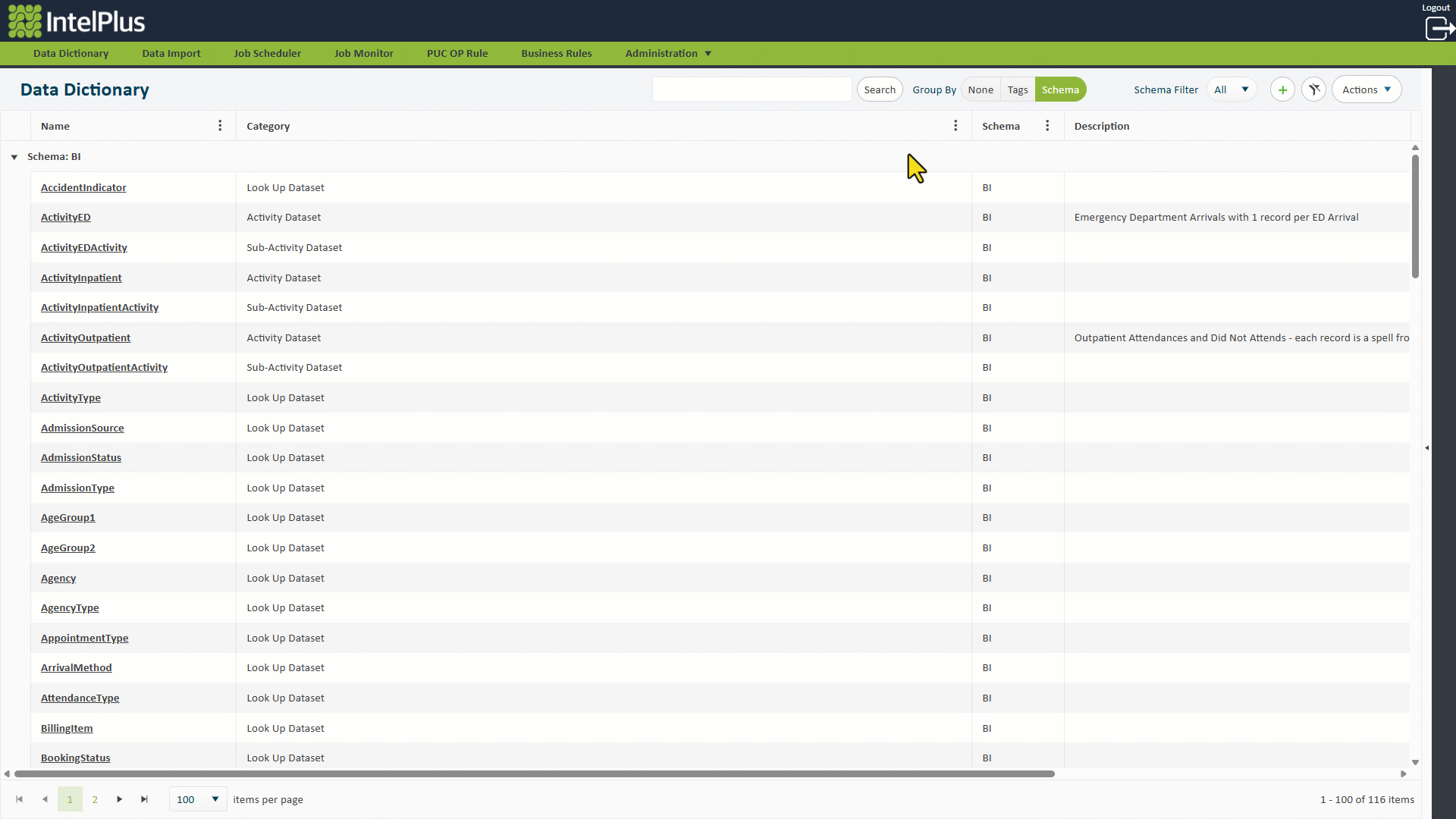Click the green plus add button
Viewport: 1456px width, 819px height.
[x=1282, y=89]
